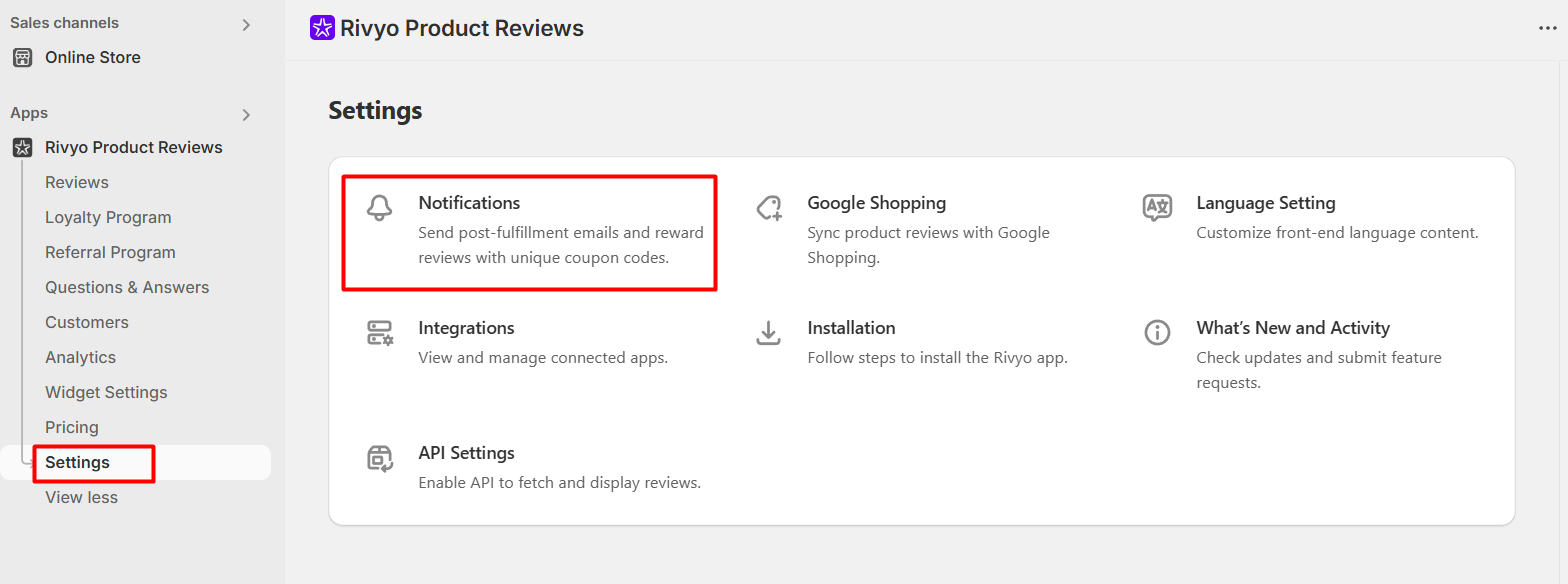Screen dimensions: 1568x584
Task: Open the three-dot more menu
Action: tap(1547, 28)
